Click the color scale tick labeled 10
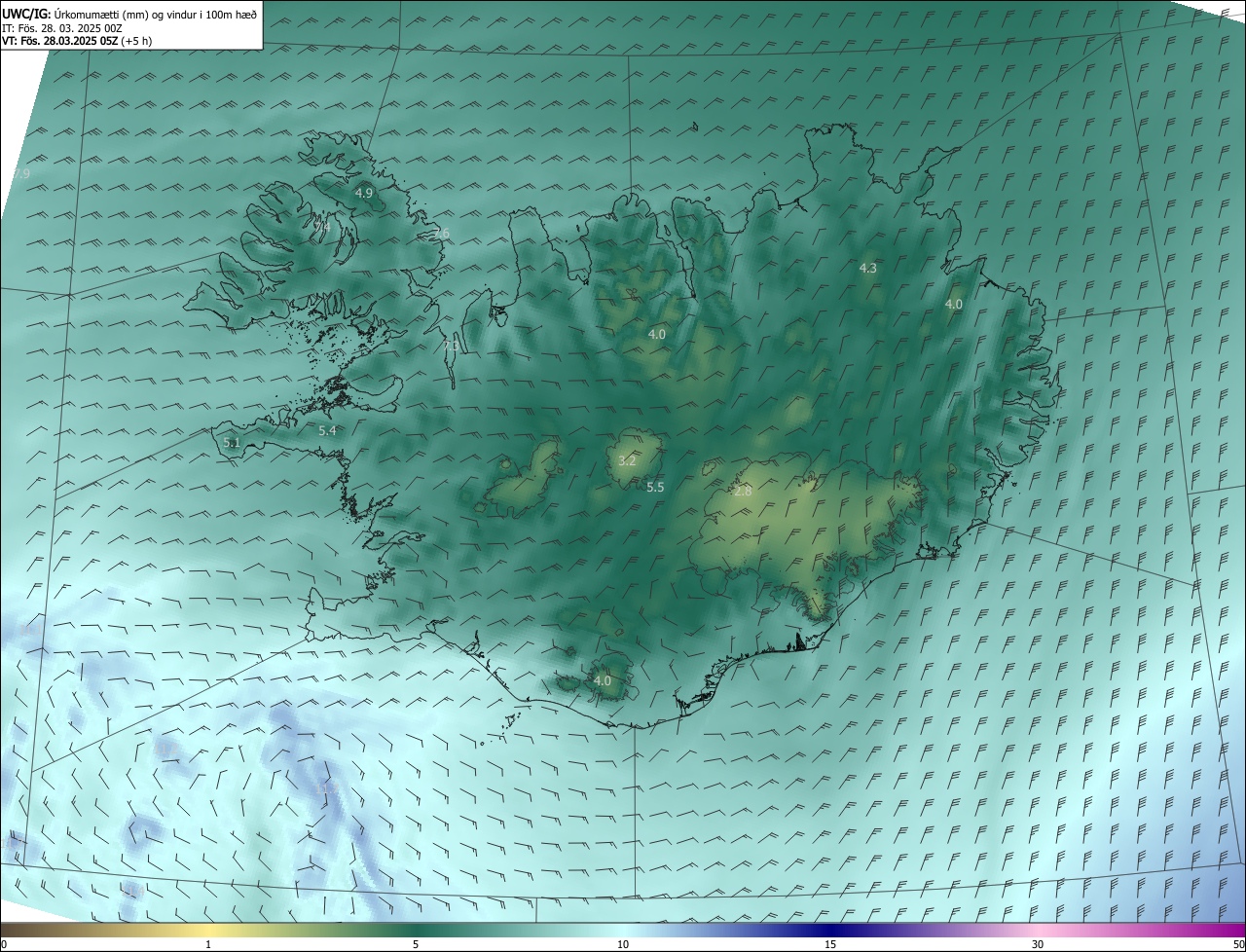This screenshot has width=1246, height=952. (x=623, y=944)
